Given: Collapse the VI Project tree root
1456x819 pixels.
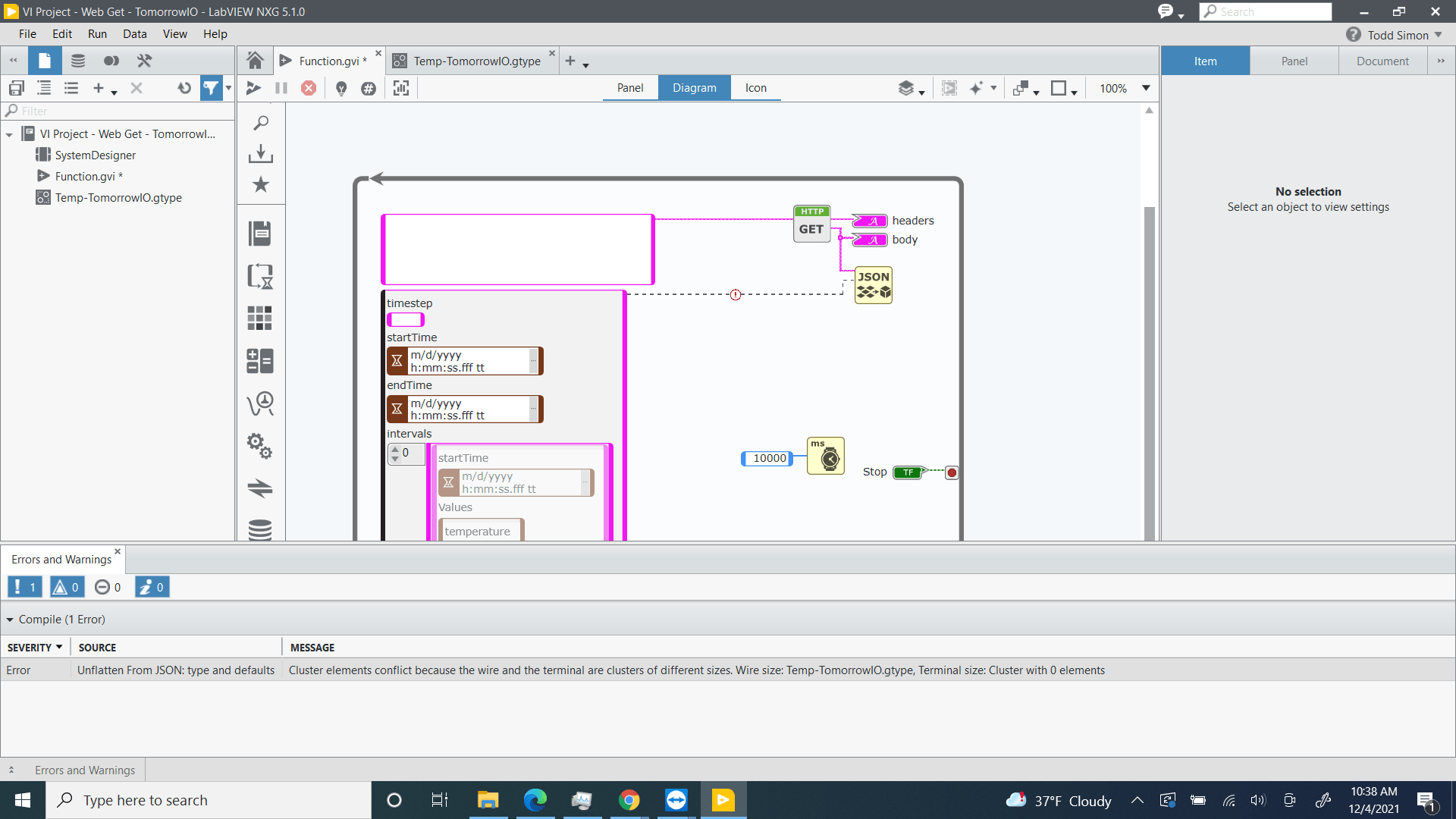Looking at the screenshot, I should click(9, 134).
